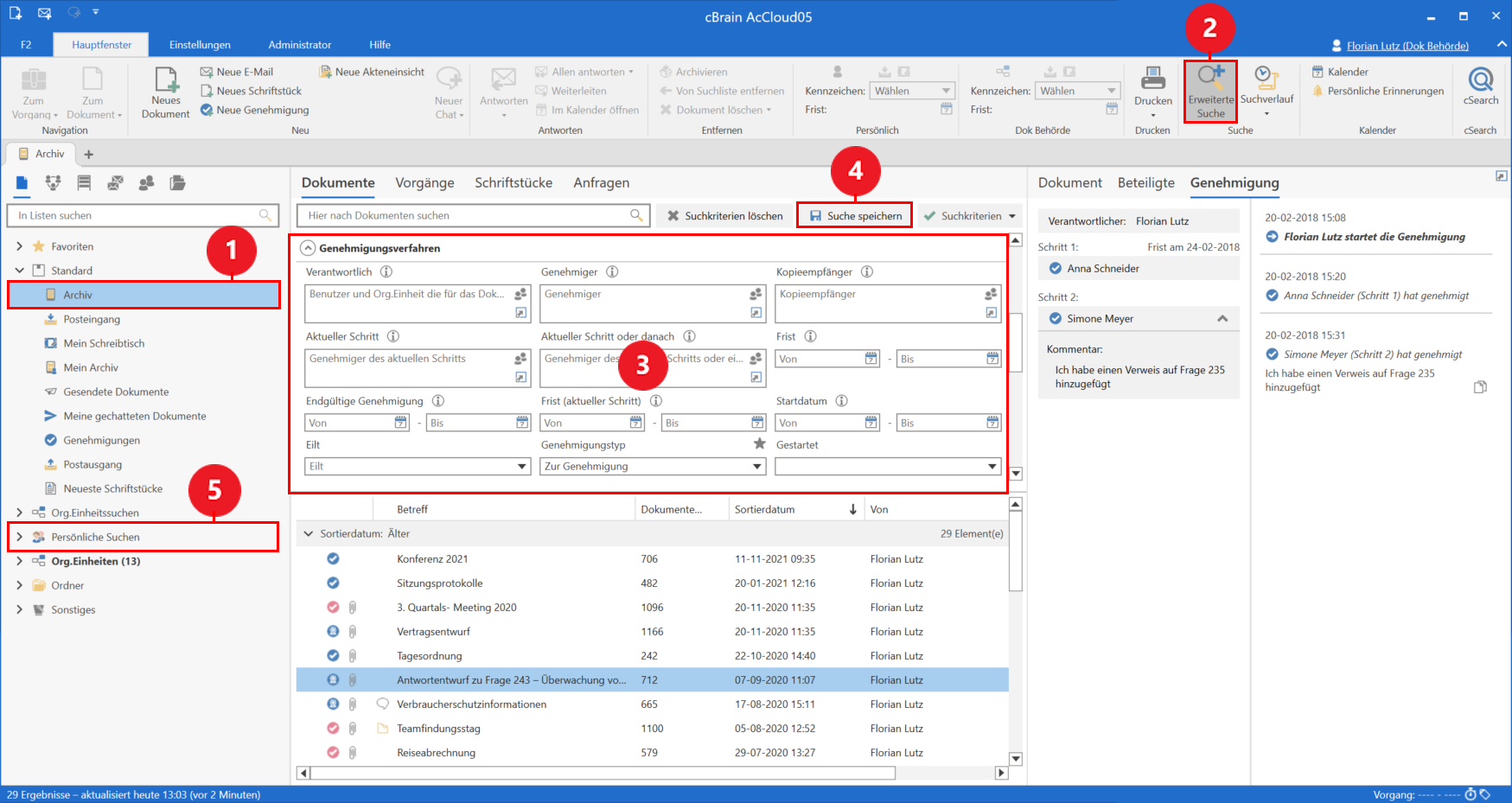
Task: Click Suchkriterien löschen button
Action: [x=724, y=216]
